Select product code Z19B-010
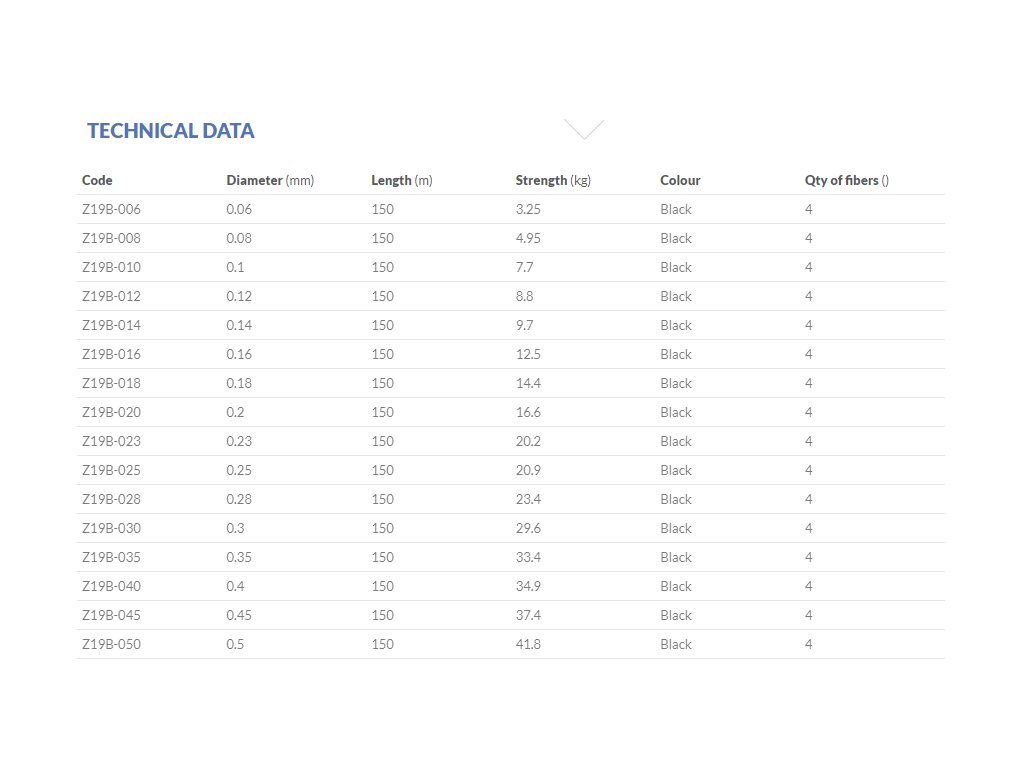This screenshot has width=1024, height=768. coord(111,268)
